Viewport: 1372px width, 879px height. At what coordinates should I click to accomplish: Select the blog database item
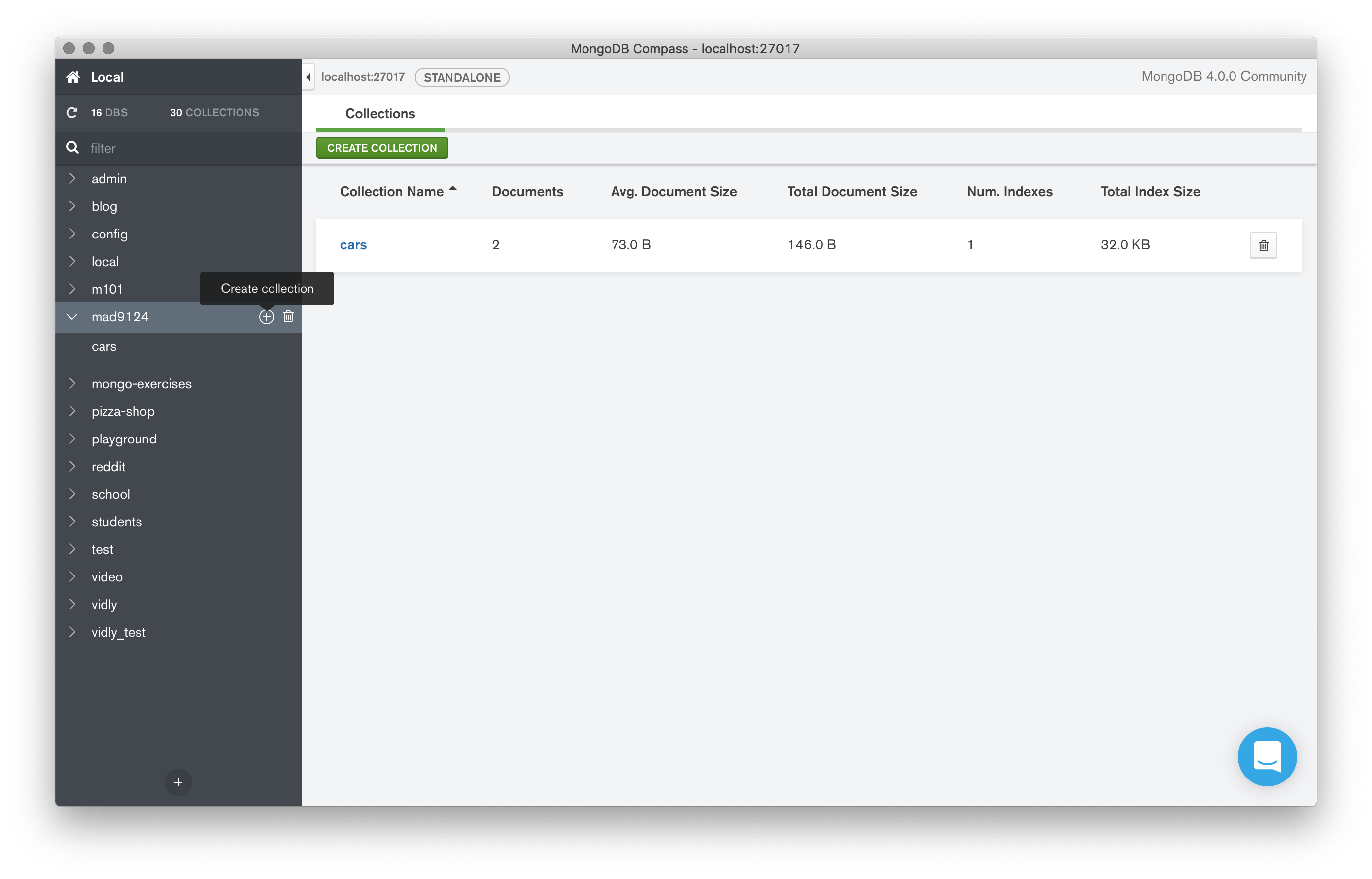(103, 205)
